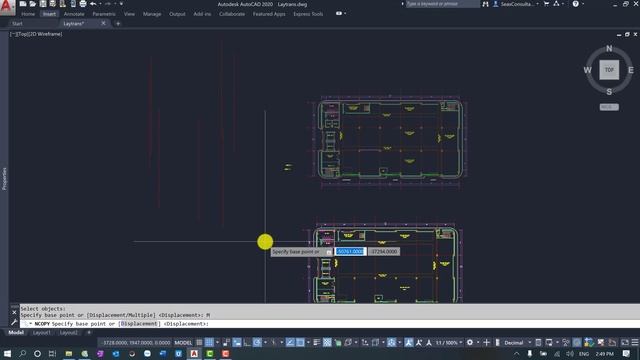Click the command line customize wrench icon
The image size is (640, 360).
tap(14, 322)
